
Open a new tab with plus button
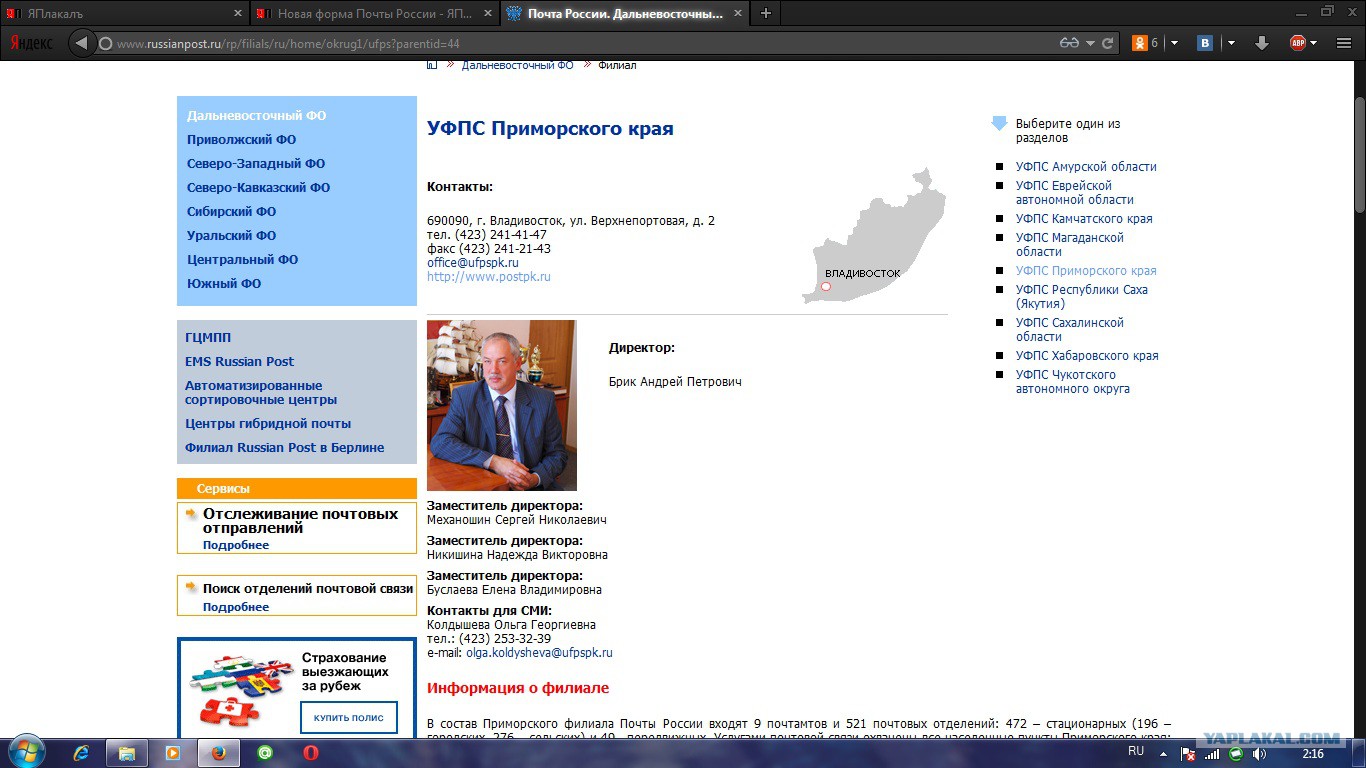pyautogui.click(x=766, y=13)
